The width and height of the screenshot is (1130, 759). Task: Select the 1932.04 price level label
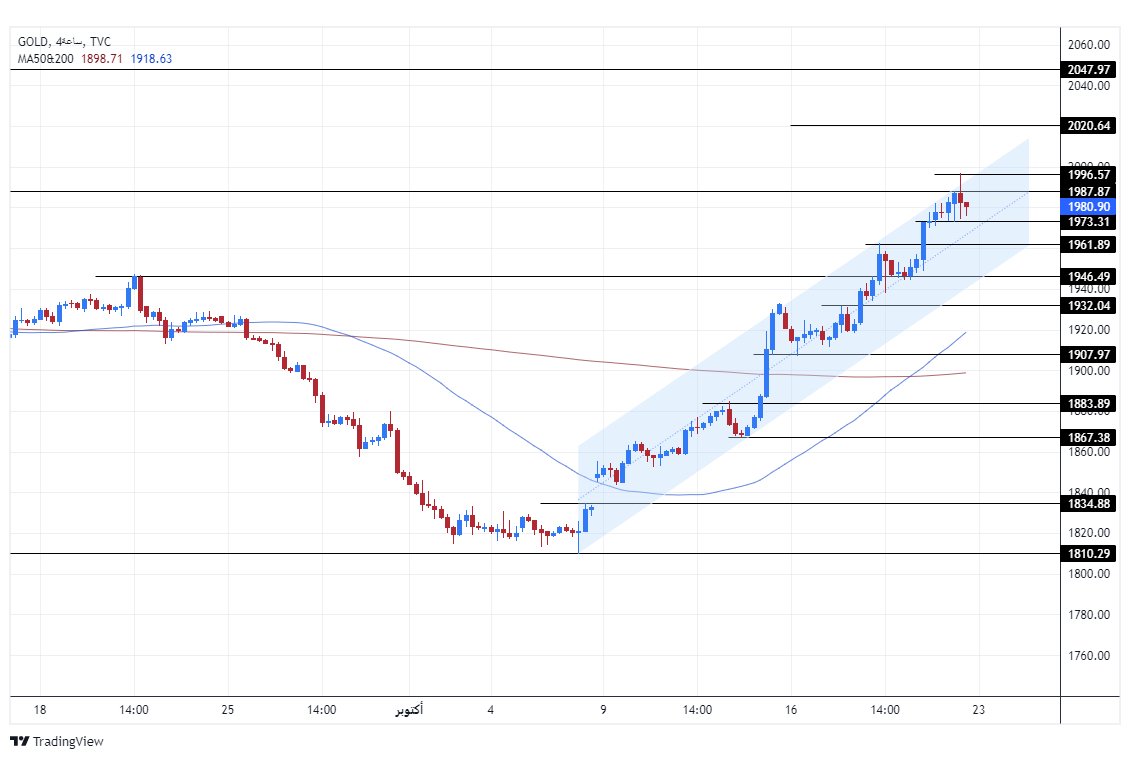click(x=1088, y=306)
